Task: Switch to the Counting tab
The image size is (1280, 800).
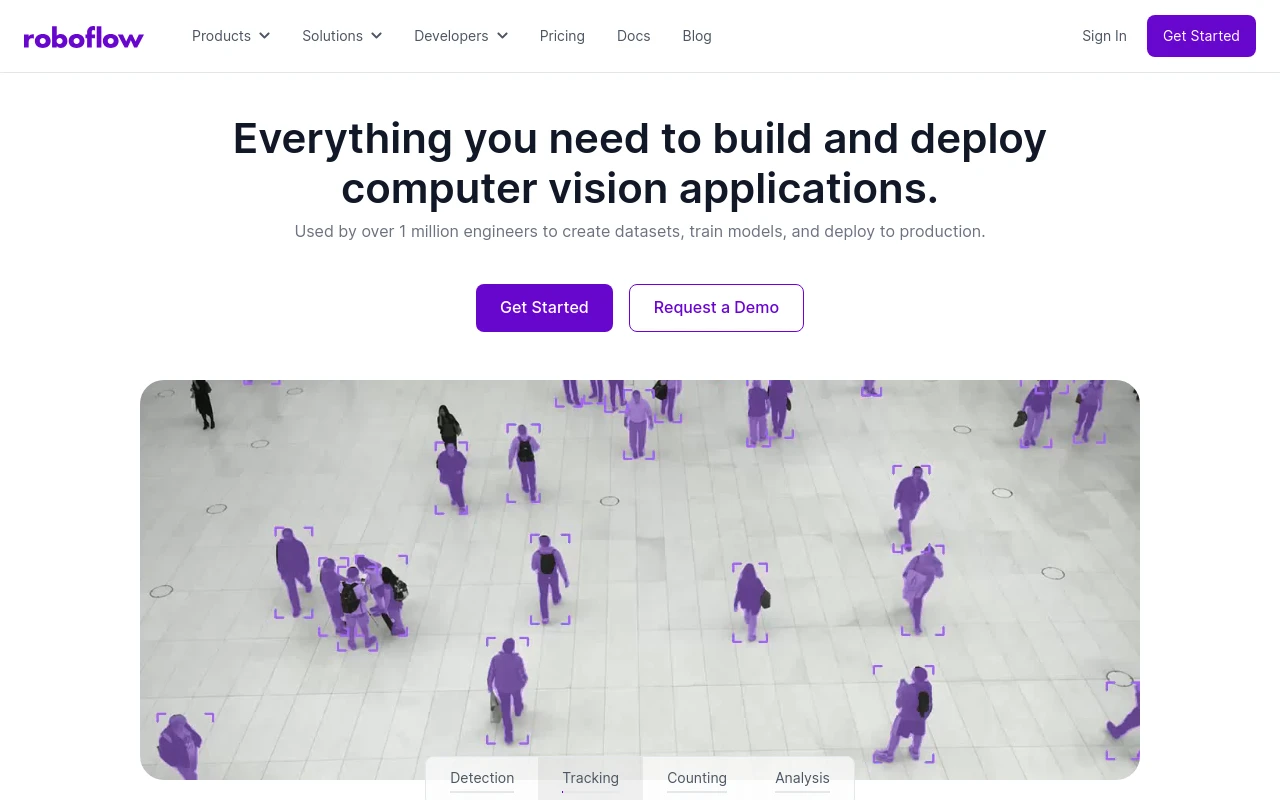Action: pyautogui.click(x=697, y=778)
